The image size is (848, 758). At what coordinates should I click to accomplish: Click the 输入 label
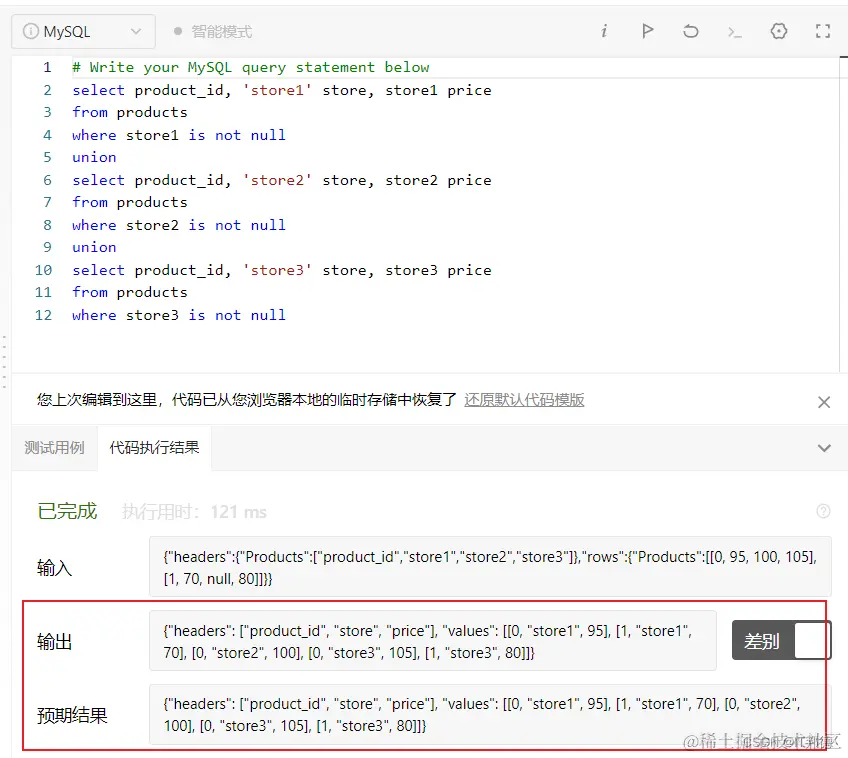pyautogui.click(x=54, y=568)
